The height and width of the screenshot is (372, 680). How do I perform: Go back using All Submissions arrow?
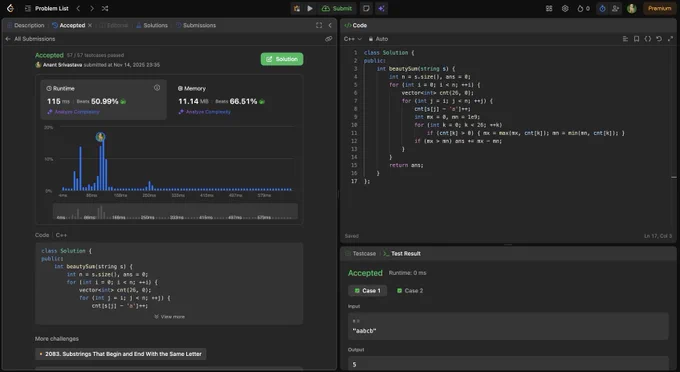(x=8, y=39)
